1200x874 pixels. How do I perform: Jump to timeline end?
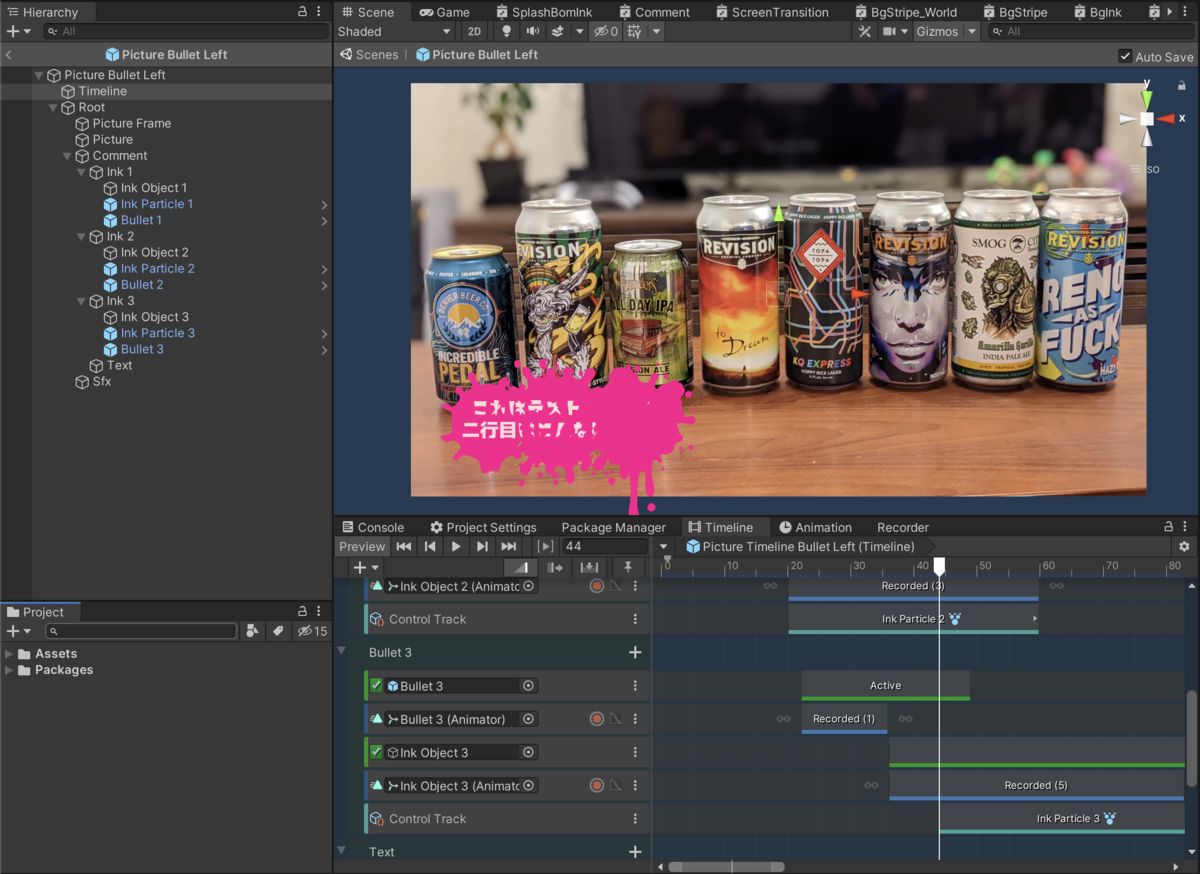point(508,546)
